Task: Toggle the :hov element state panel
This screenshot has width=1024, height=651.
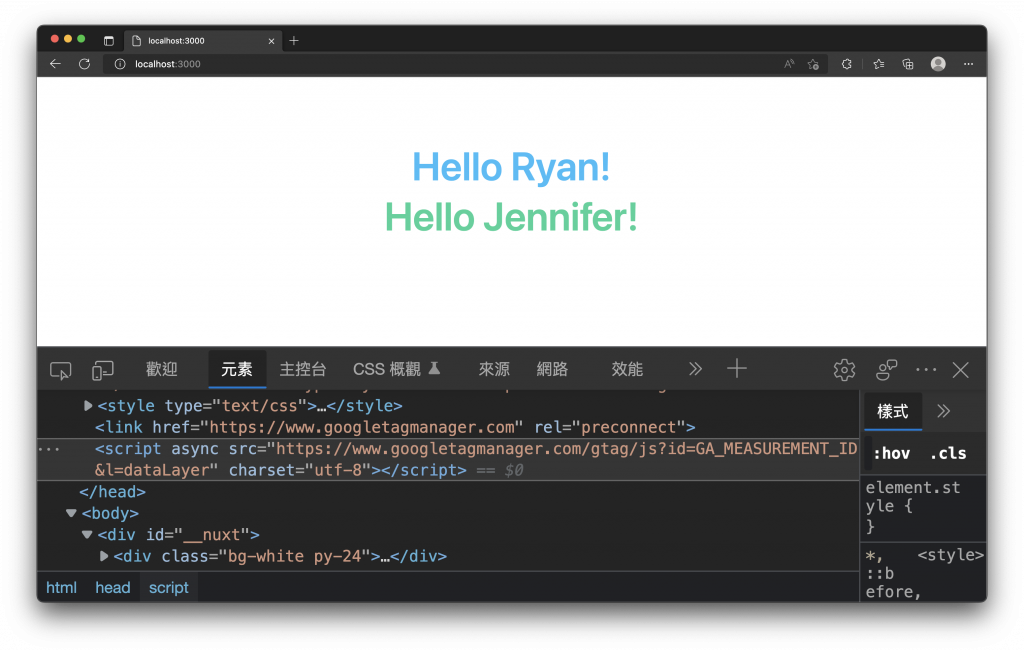Action: click(x=891, y=454)
